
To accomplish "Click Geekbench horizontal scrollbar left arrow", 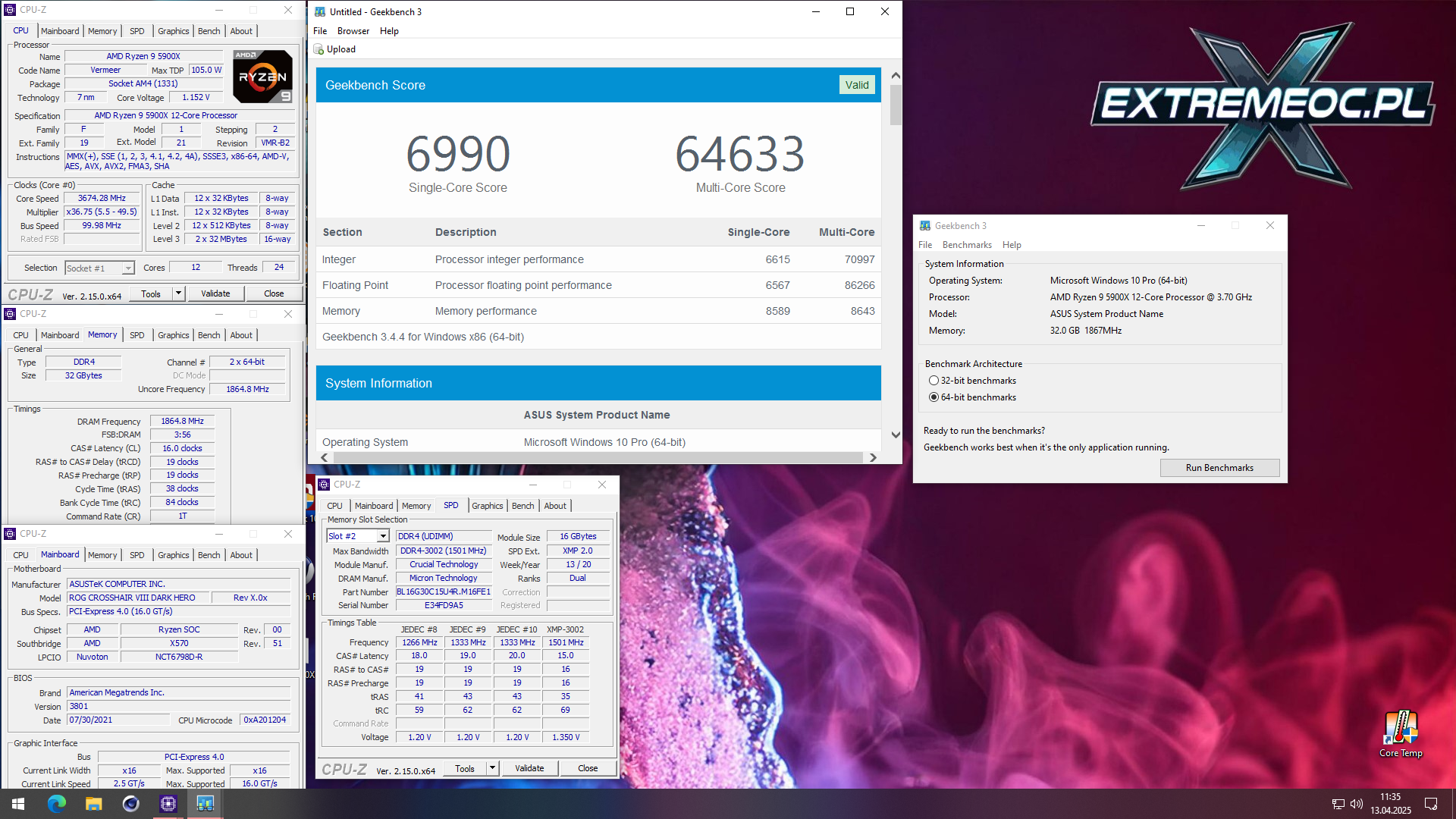I will tap(325, 457).
